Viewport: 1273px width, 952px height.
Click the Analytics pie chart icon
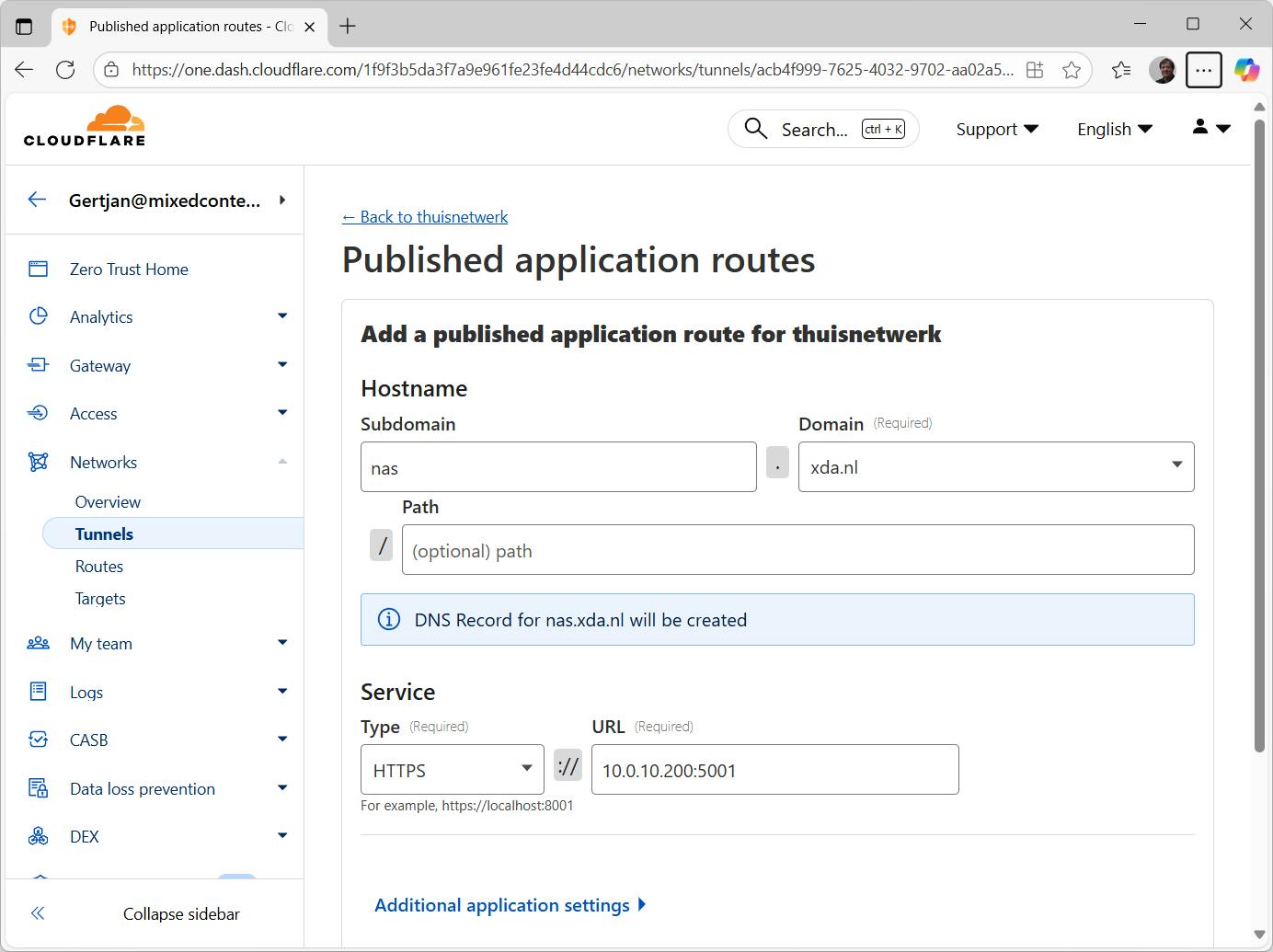pyautogui.click(x=38, y=316)
